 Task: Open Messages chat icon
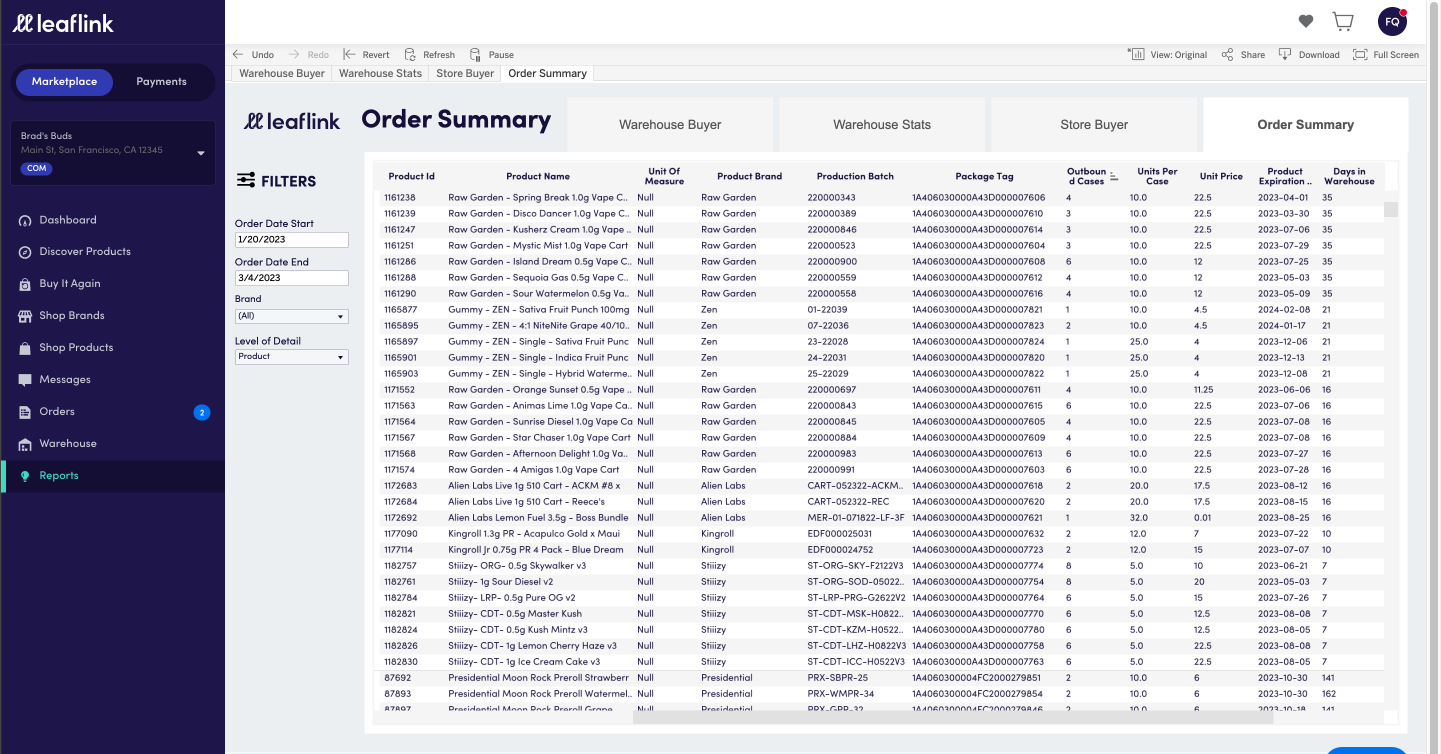coord(25,380)
